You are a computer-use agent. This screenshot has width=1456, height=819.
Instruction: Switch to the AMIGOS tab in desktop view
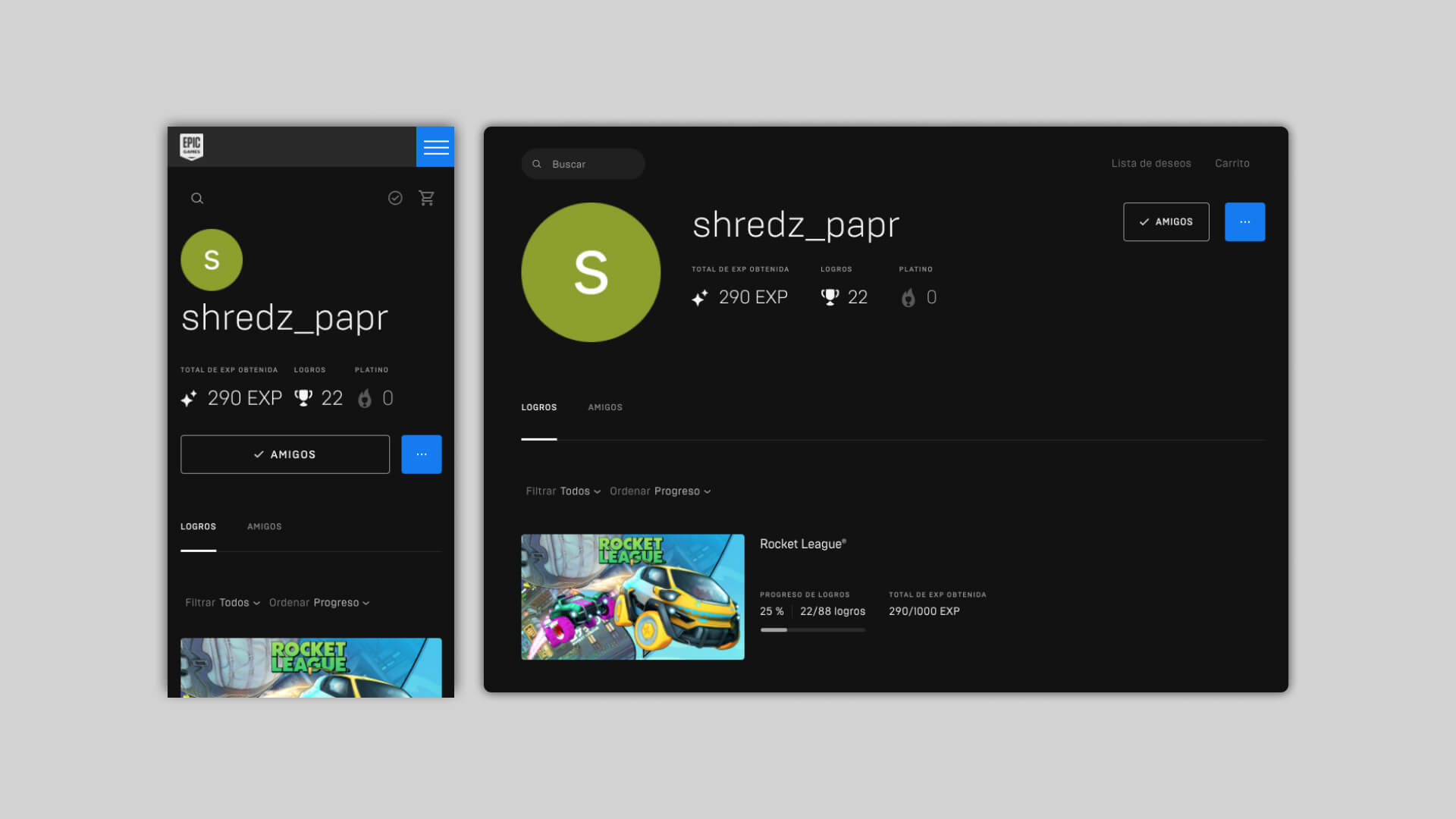coord(605,407)
